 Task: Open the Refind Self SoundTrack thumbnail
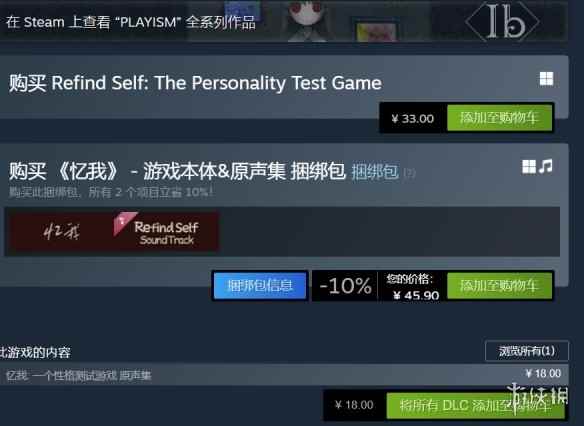[166, 232]
